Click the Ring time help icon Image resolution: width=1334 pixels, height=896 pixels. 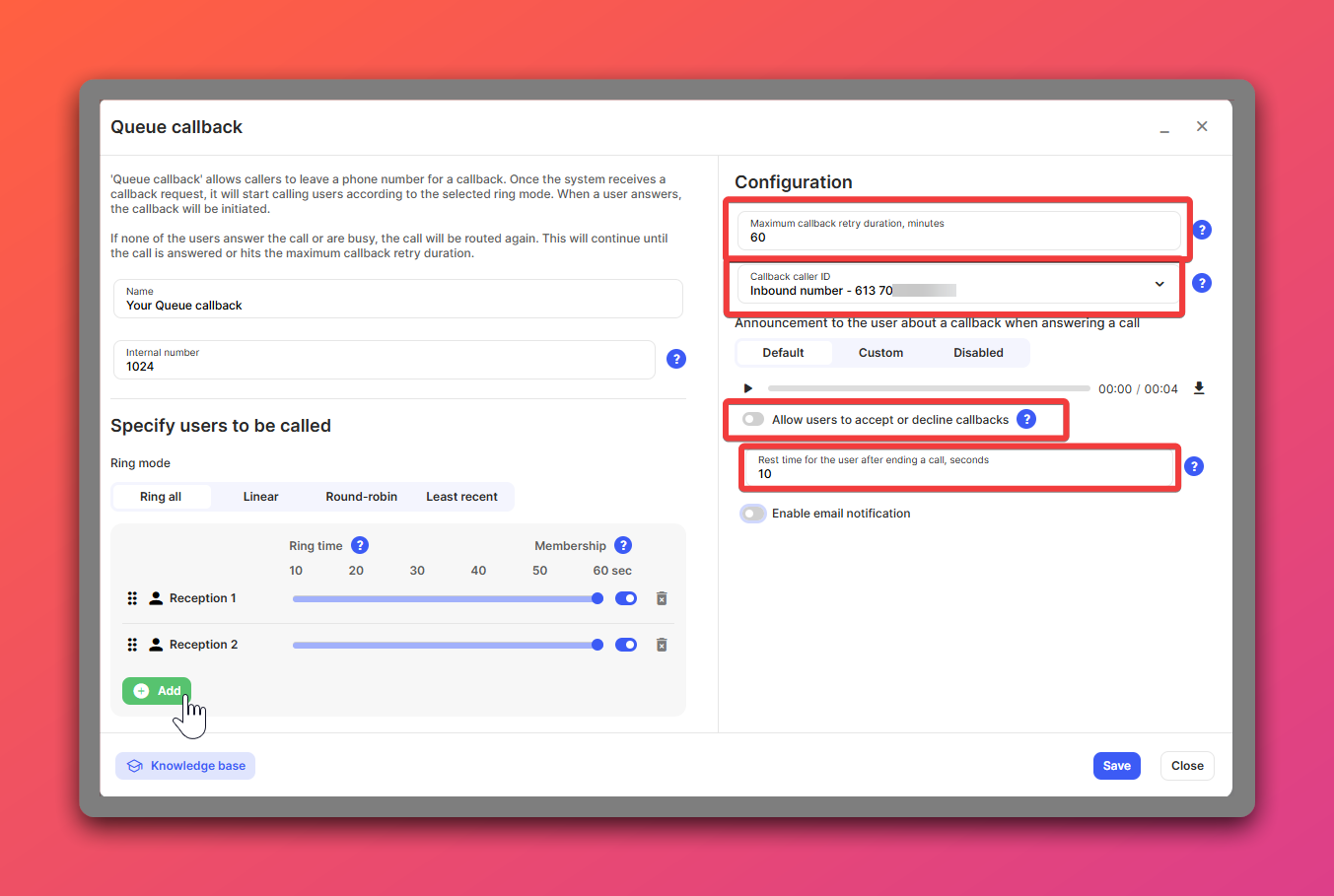point(360,545)
